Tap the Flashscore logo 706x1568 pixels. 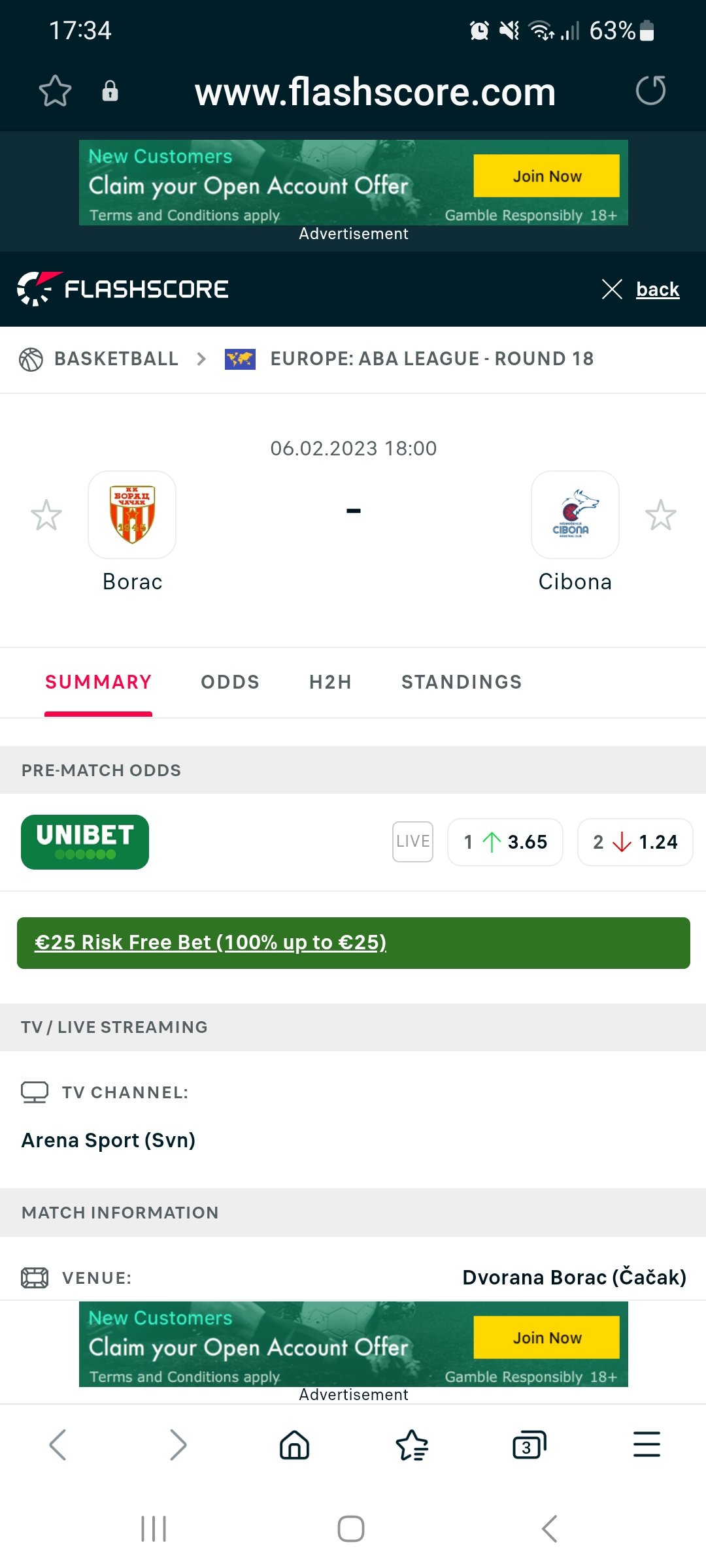[123, 289]
